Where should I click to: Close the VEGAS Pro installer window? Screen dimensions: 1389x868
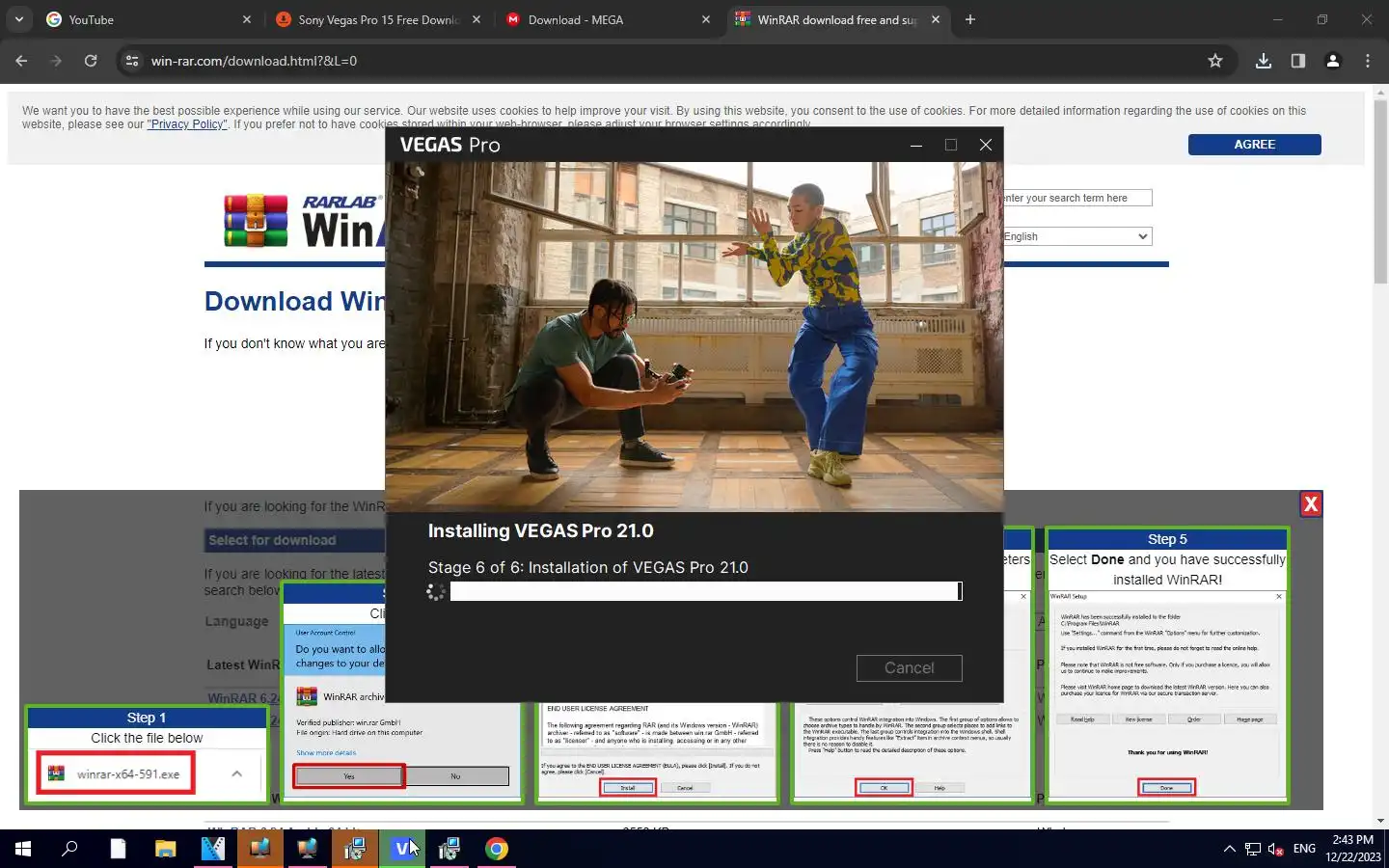point(985,145)
